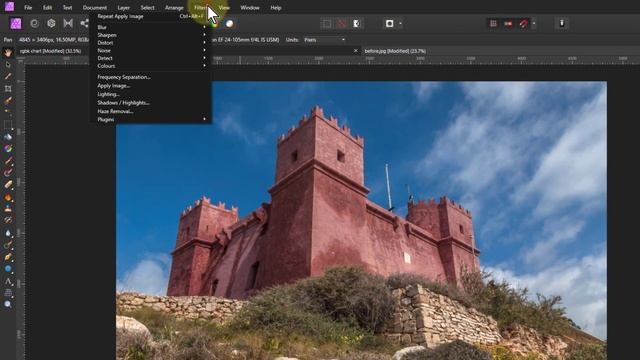Select the Selection Brush tool

point(8,100)
